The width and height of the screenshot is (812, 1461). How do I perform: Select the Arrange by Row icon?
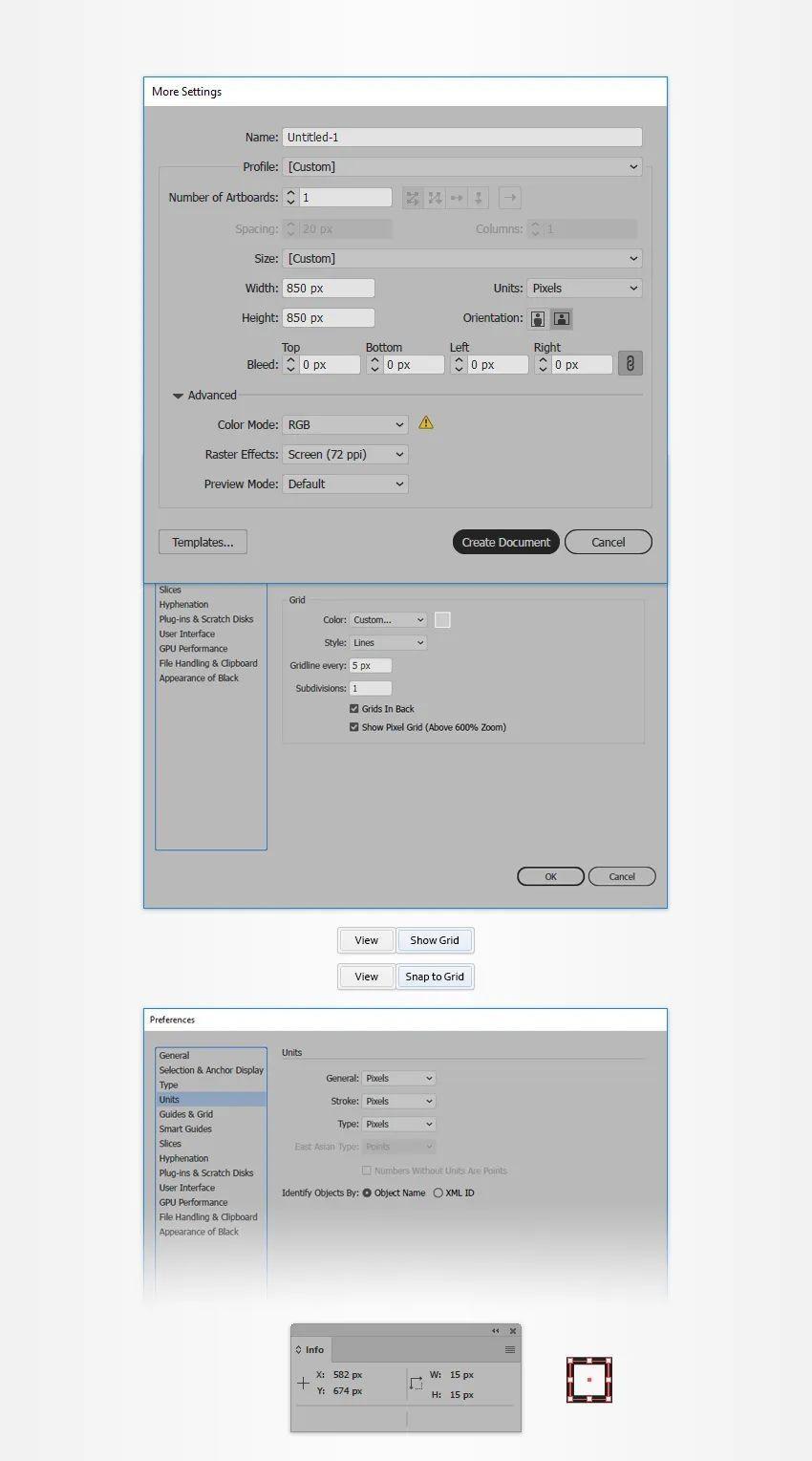coord(457,198)
